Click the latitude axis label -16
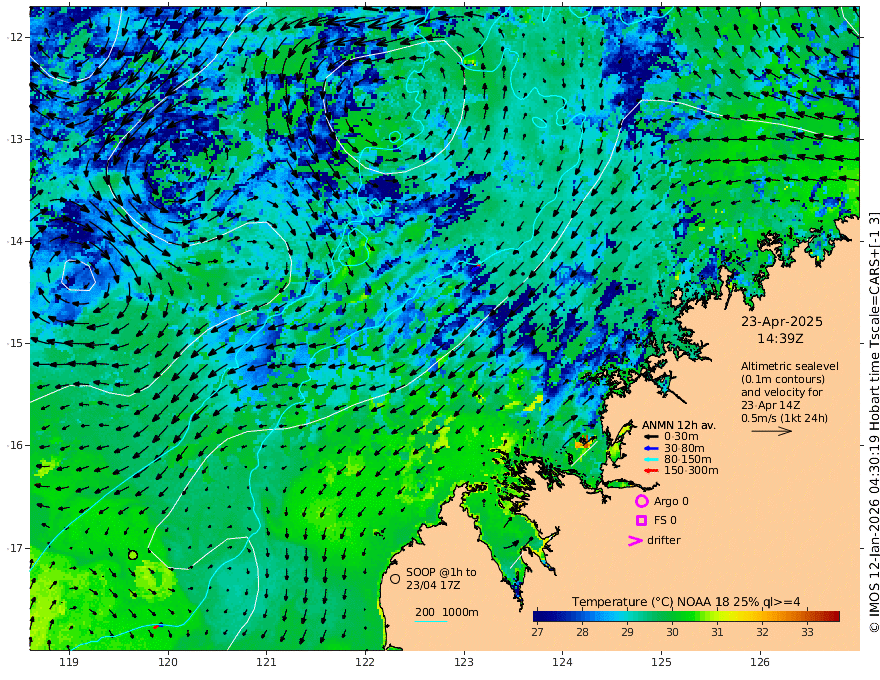 pyautogui.click(x=15, y=445)
